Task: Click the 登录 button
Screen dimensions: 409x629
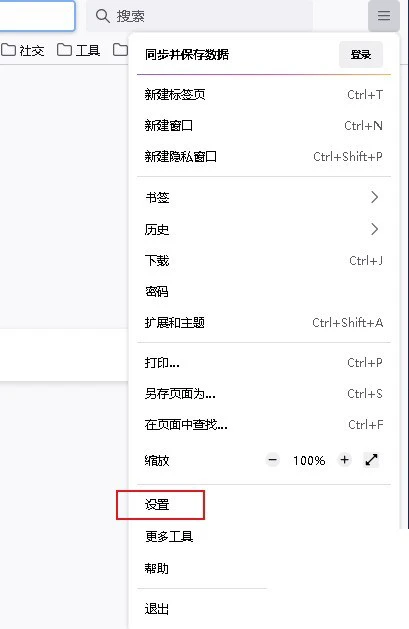Action: coord(361,55)
